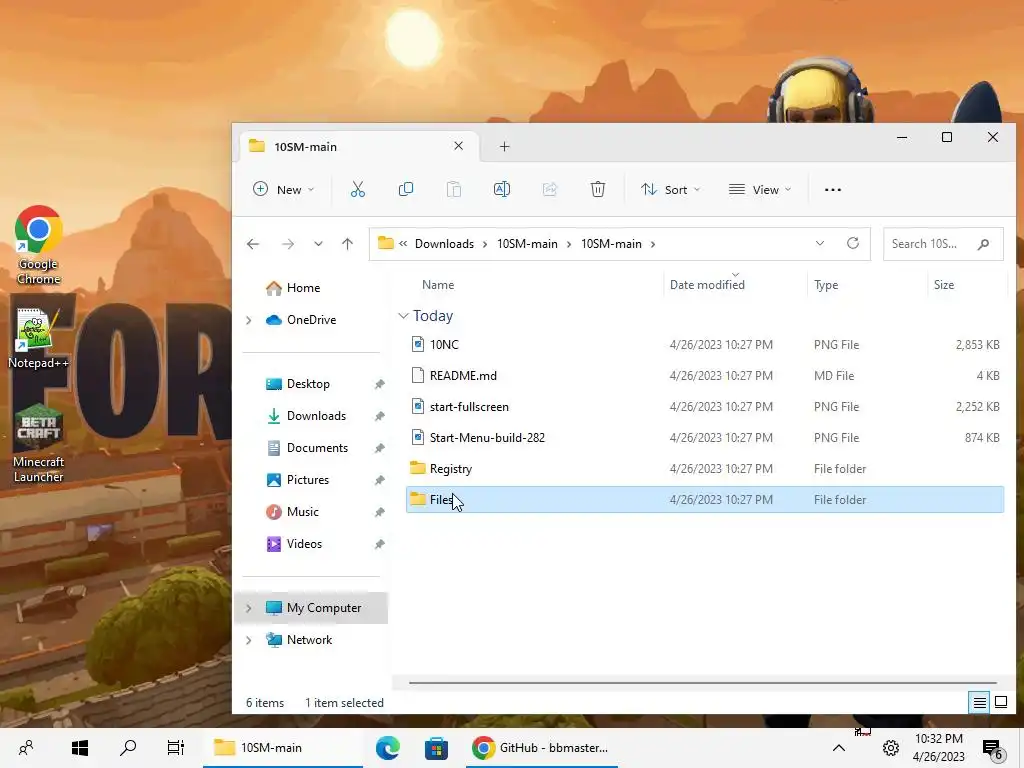Open Notepad++ desktop shortcut
Image resolution: width=1024 pixels, height=768 pixels.
pos(39,338)
